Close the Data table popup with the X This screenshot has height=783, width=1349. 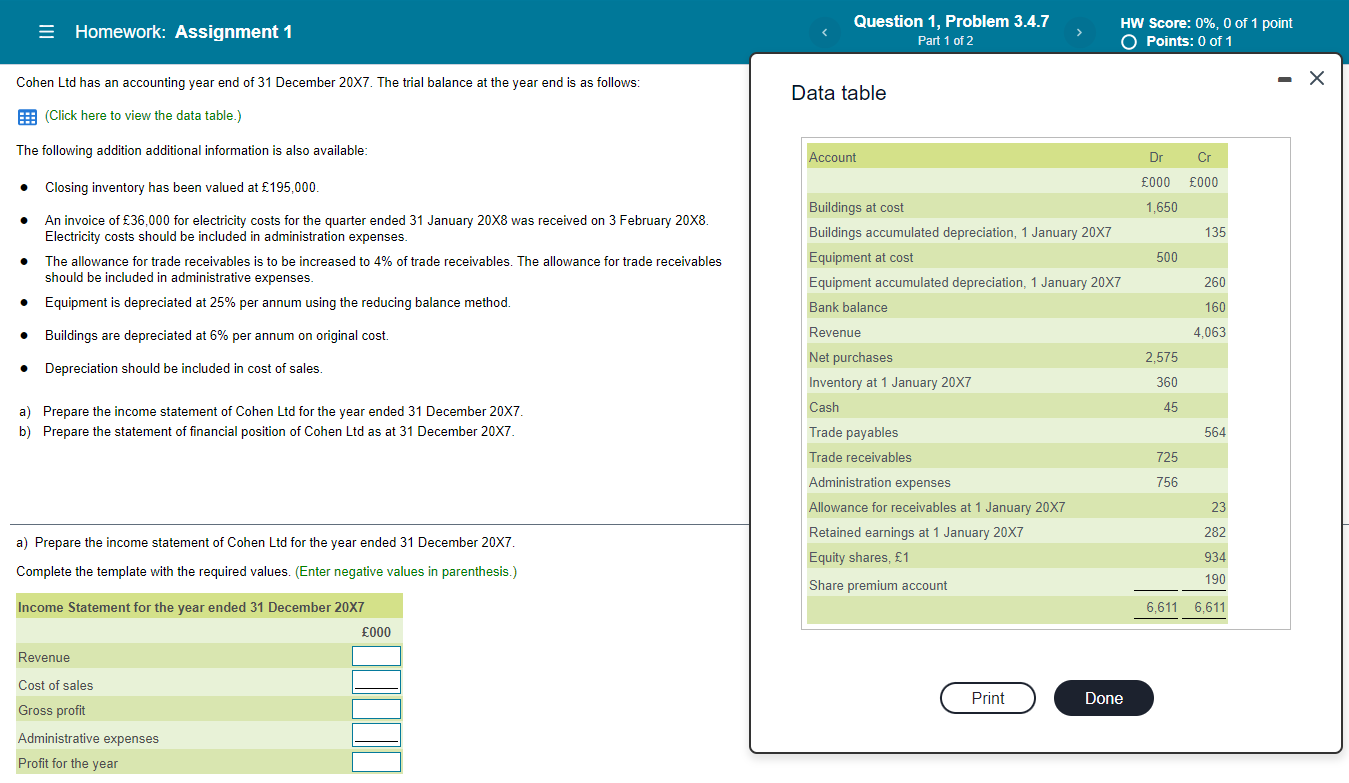[1316, 77]
